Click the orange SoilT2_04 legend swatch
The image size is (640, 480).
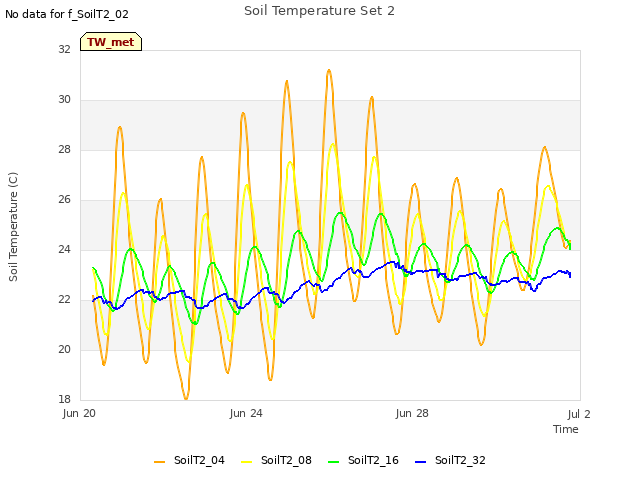(159, 462)
